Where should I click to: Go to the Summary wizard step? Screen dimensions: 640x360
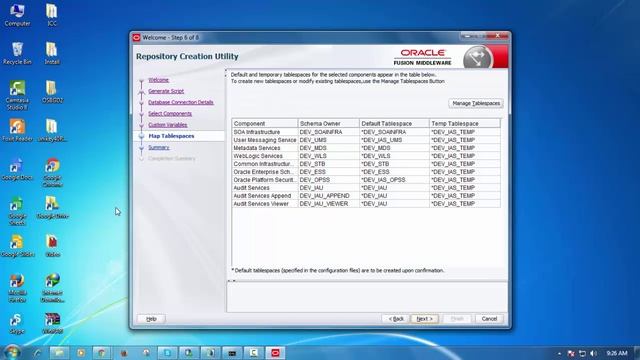[x=158, y=147]
